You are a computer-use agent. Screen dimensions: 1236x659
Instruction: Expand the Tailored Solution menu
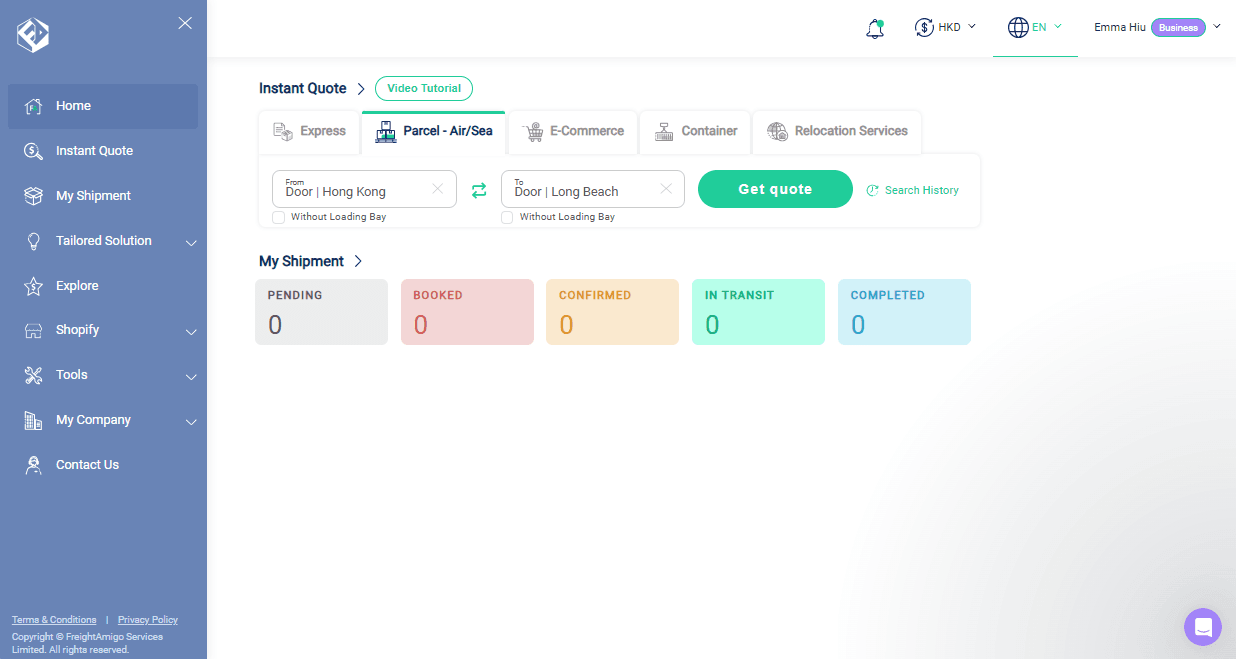tap(103, 241)
